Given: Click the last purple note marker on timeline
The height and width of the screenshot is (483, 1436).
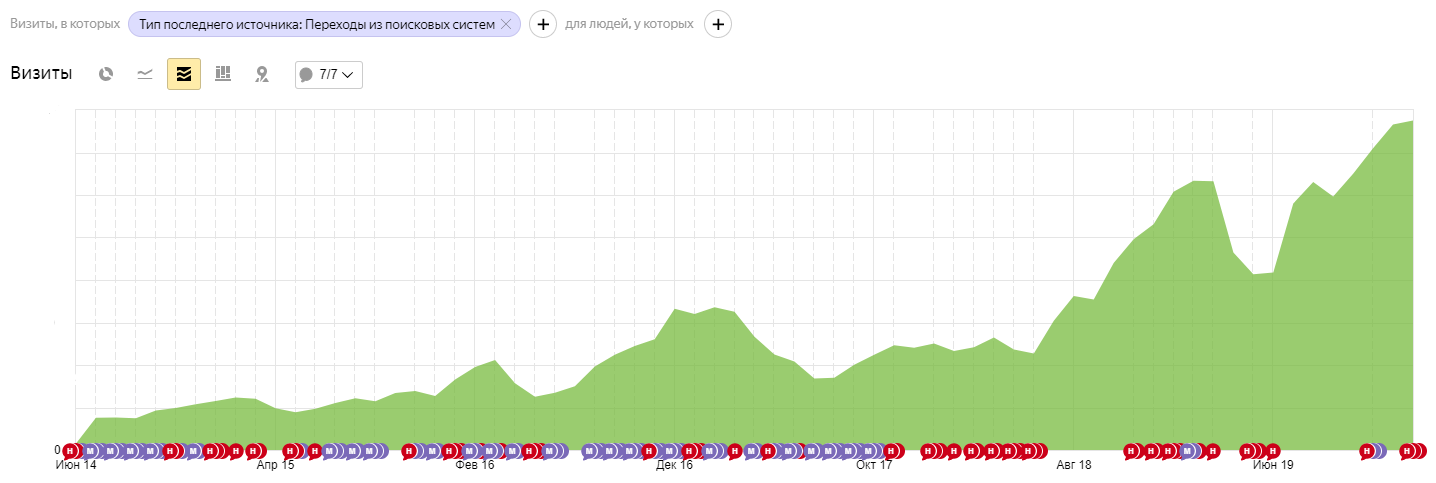Looking at the screenshot, I should tap(1378, 451).
